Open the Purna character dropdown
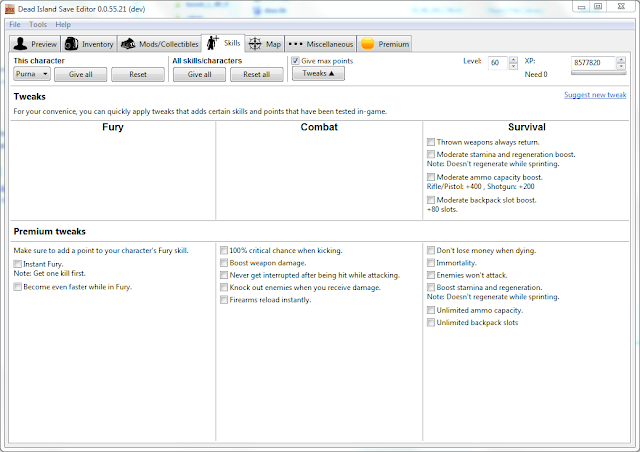 [x=31, y=75]
